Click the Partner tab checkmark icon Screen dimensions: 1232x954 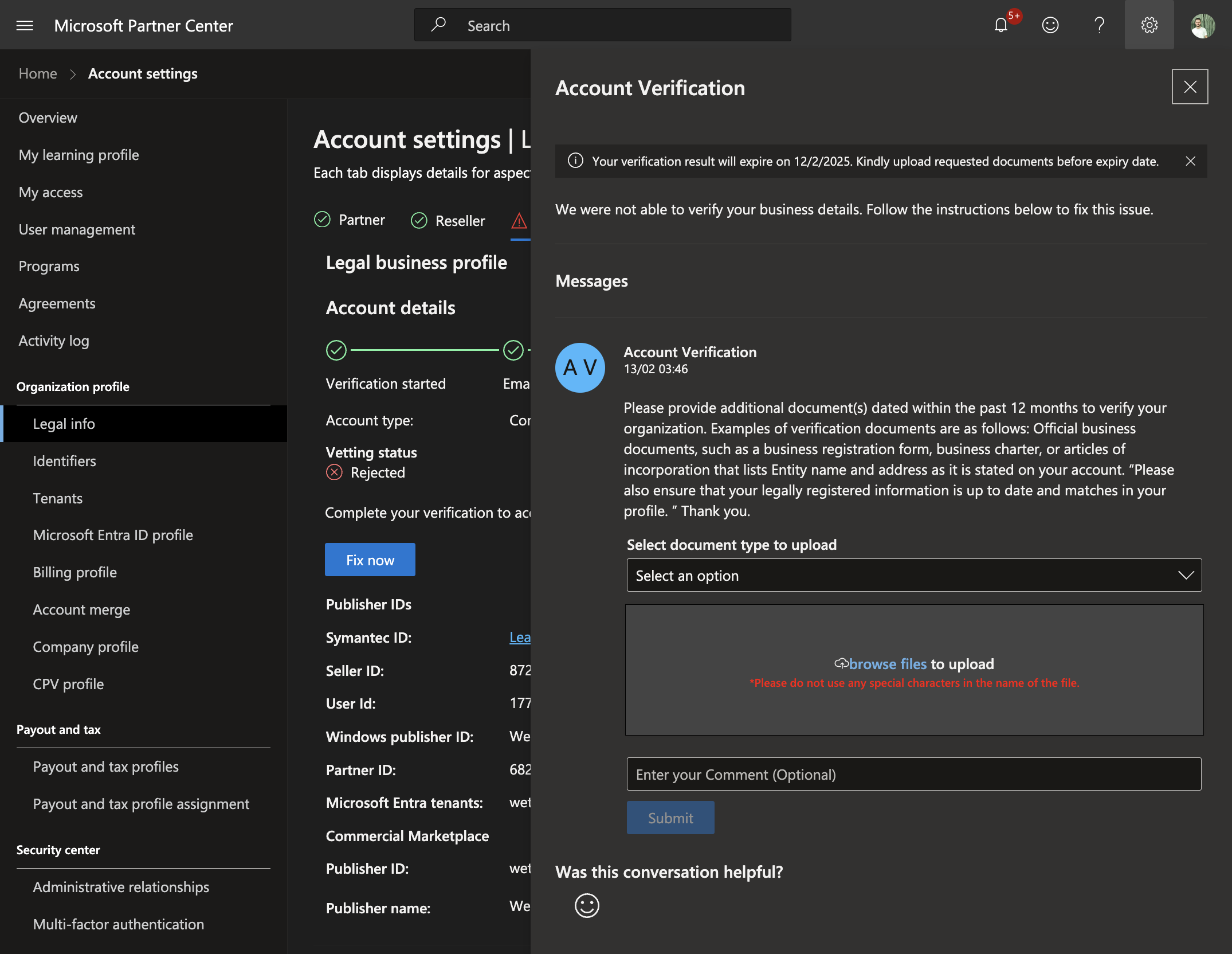coord(322,220)
